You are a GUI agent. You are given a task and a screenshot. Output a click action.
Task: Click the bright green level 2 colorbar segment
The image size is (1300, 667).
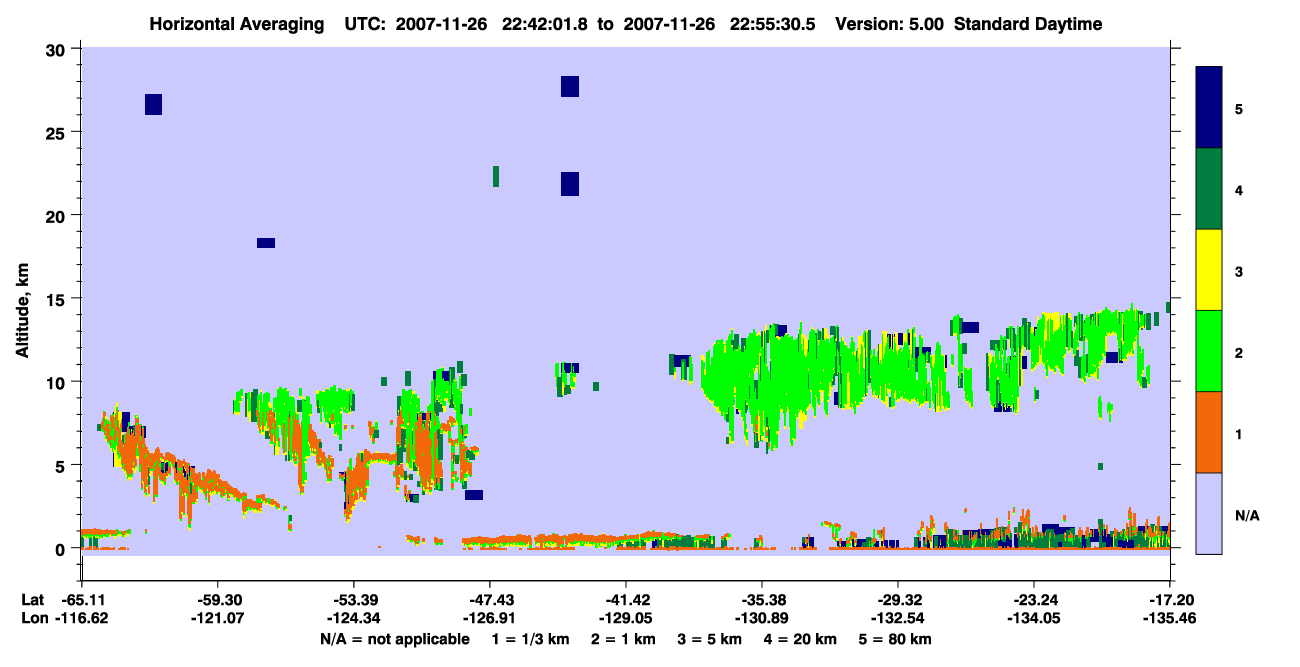[x=1209, y=351]
